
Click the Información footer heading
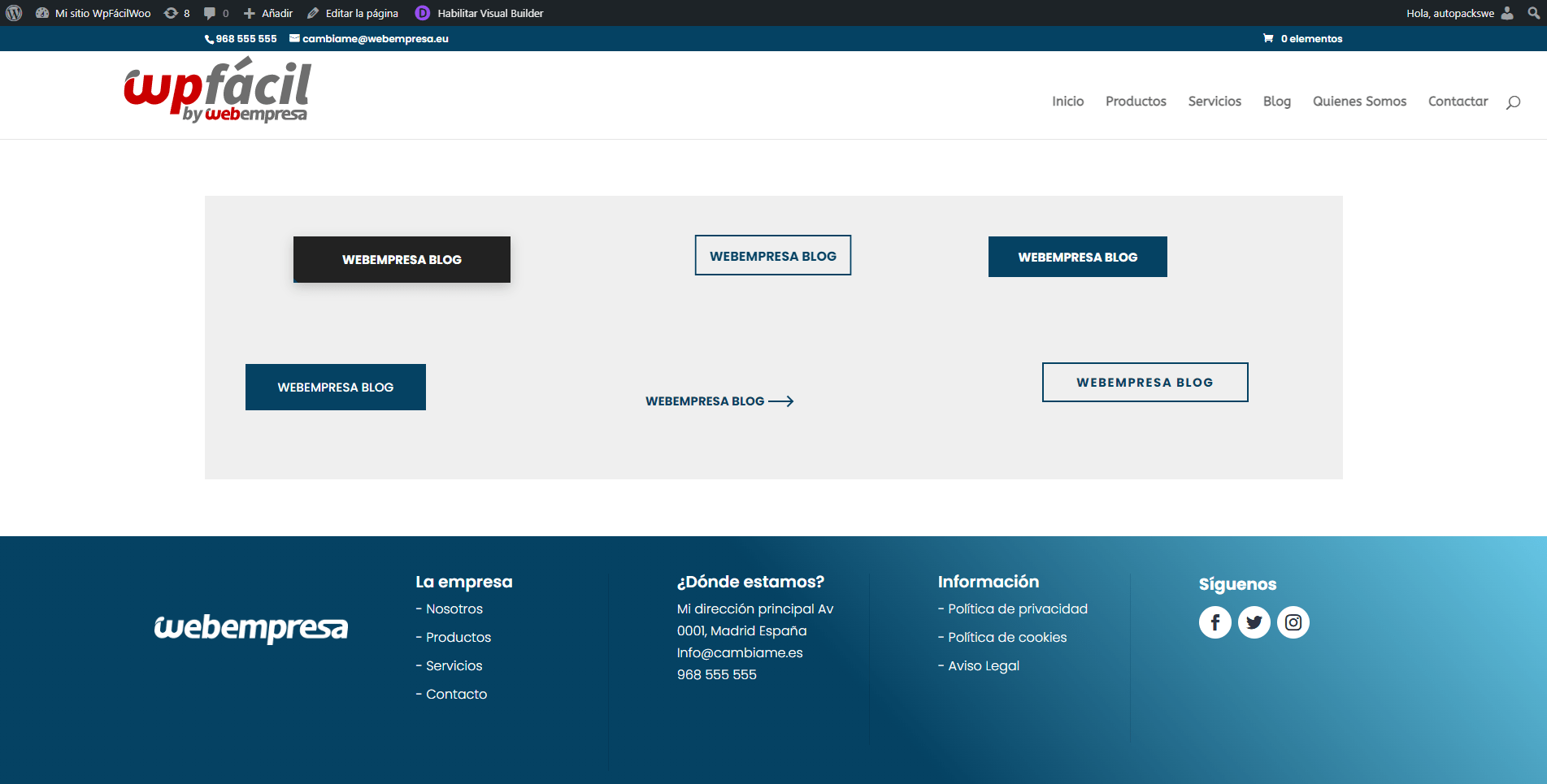(989, 582)
